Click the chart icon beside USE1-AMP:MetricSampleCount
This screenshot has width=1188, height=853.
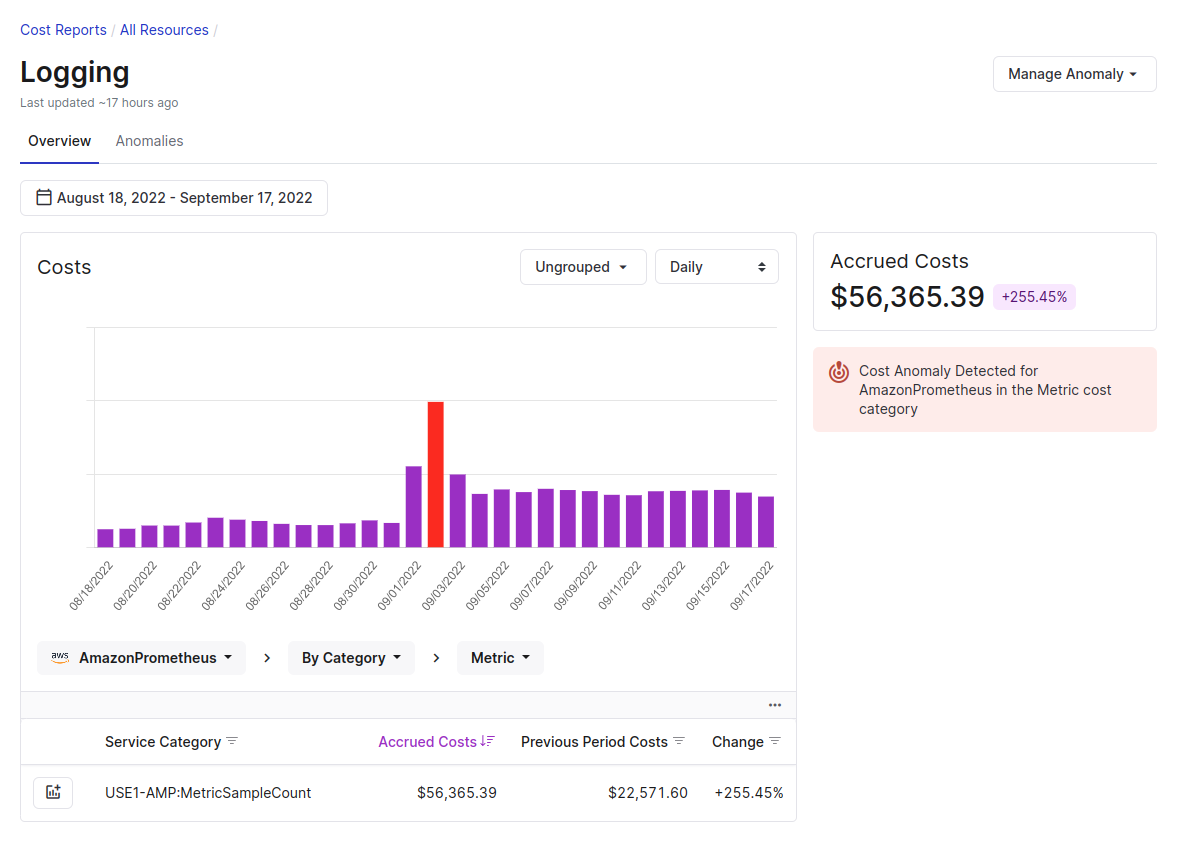pyautogui.click(x=53, y=792)
